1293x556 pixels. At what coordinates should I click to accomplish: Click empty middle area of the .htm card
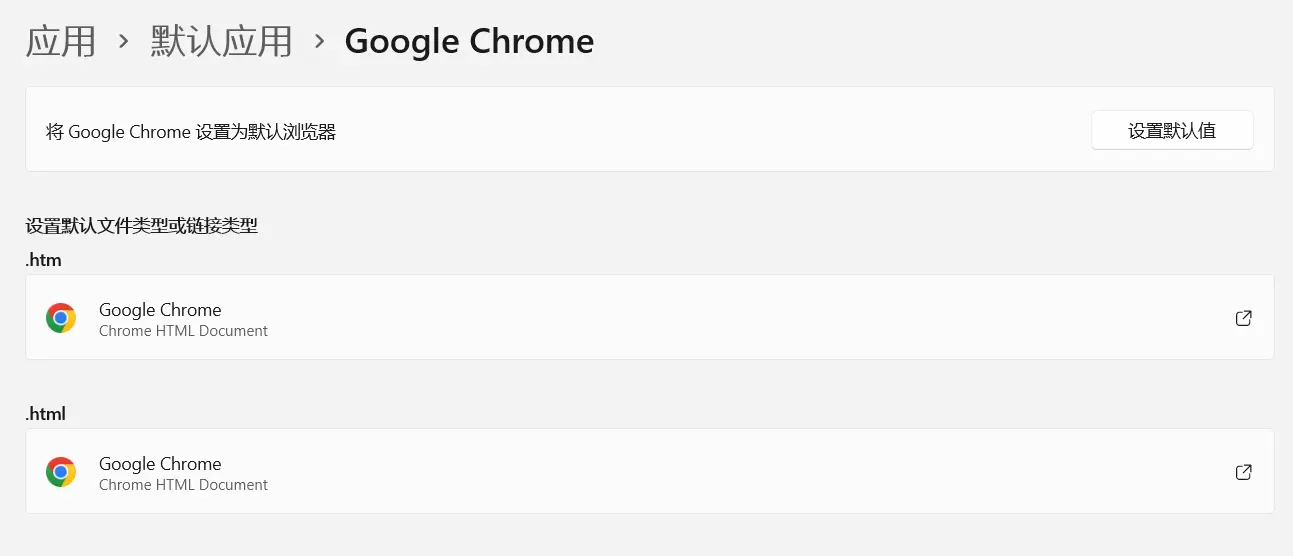click(700, 318)
